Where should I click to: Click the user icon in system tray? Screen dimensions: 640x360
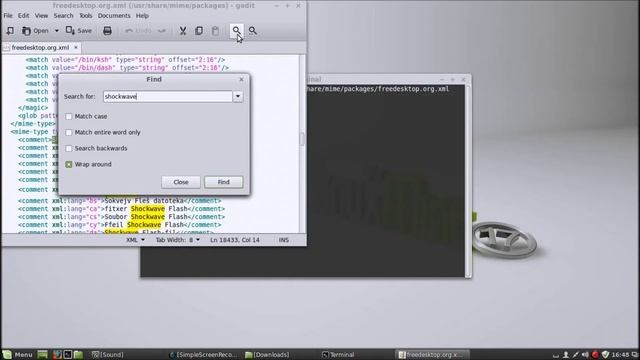pyautogui.click(x=566, y=355)
